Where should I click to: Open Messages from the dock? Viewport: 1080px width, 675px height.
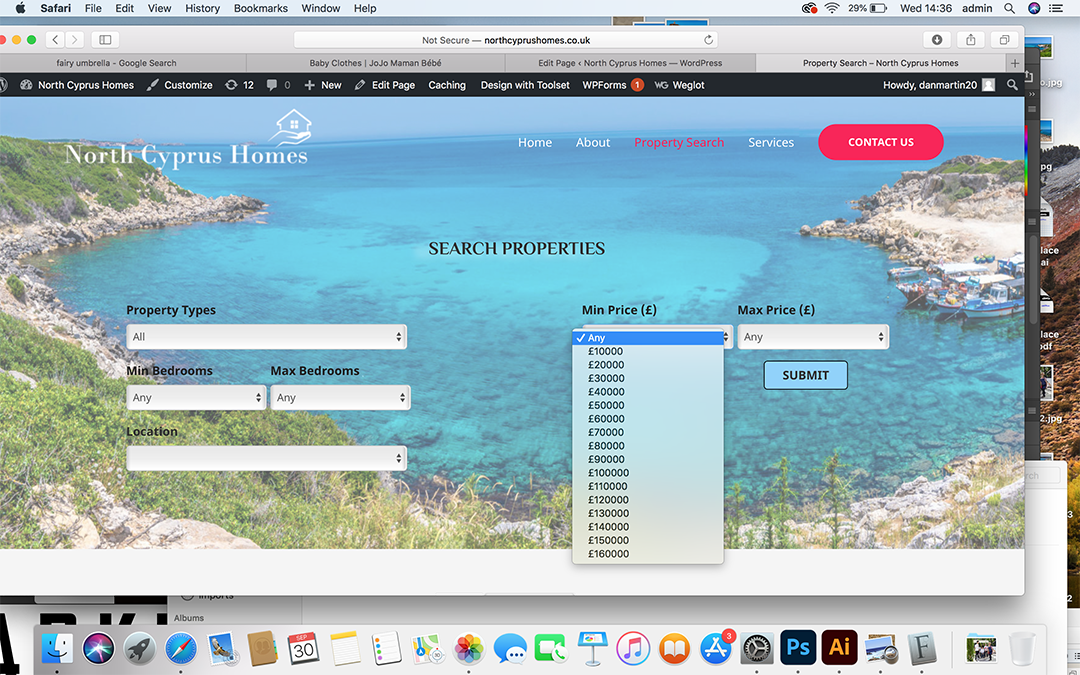point(510,648)
